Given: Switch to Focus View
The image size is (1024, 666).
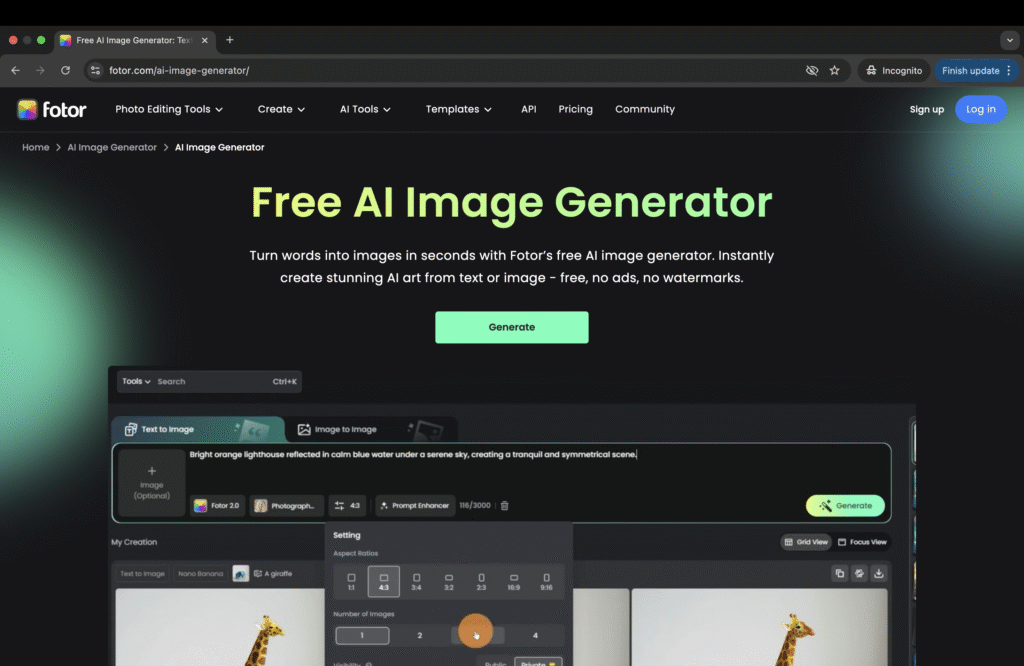Looking at the screenshot, I should 862,542.
